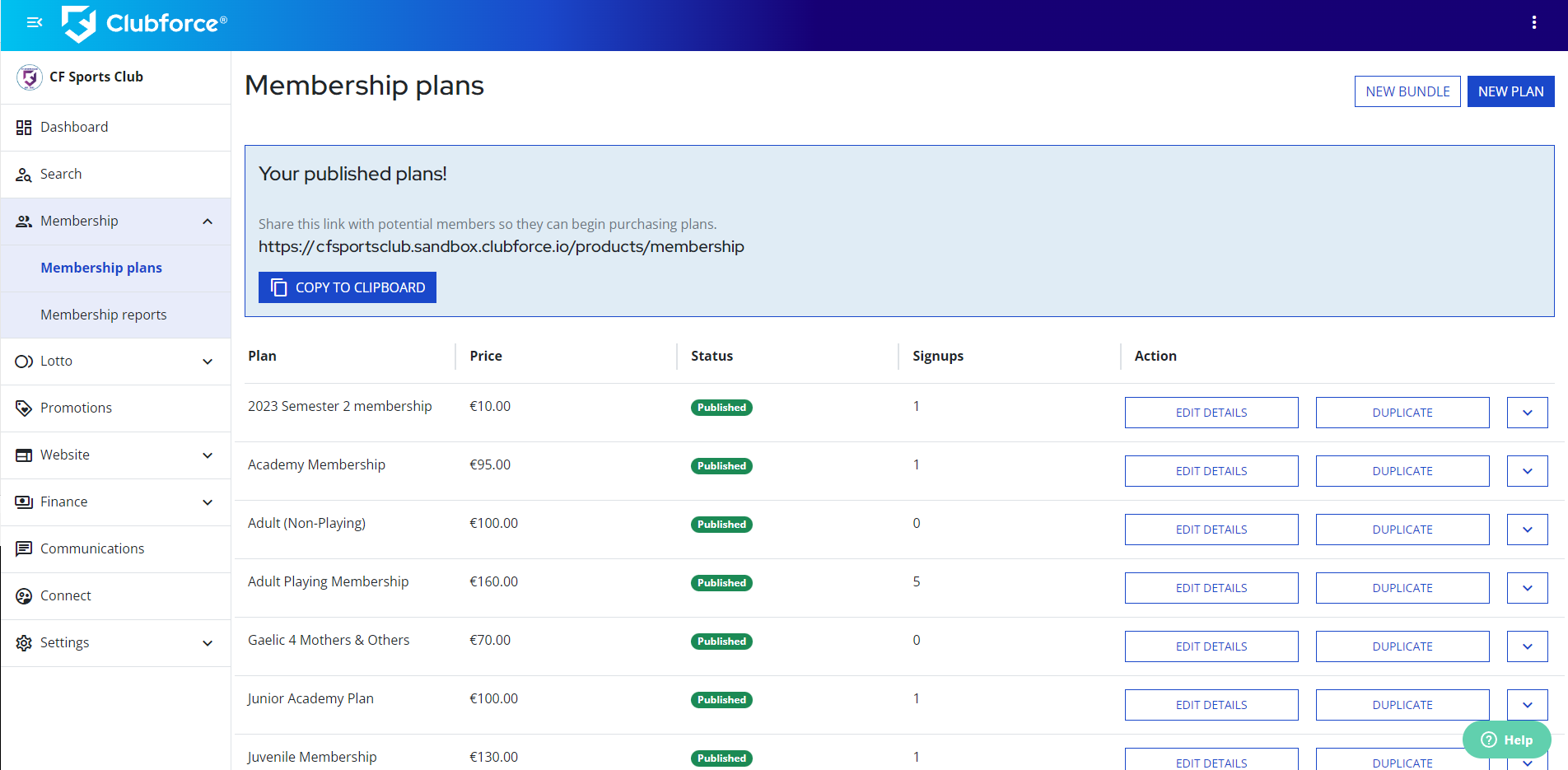
Task: Click the Finance icon in the sidebar
Action: point(24,502)
